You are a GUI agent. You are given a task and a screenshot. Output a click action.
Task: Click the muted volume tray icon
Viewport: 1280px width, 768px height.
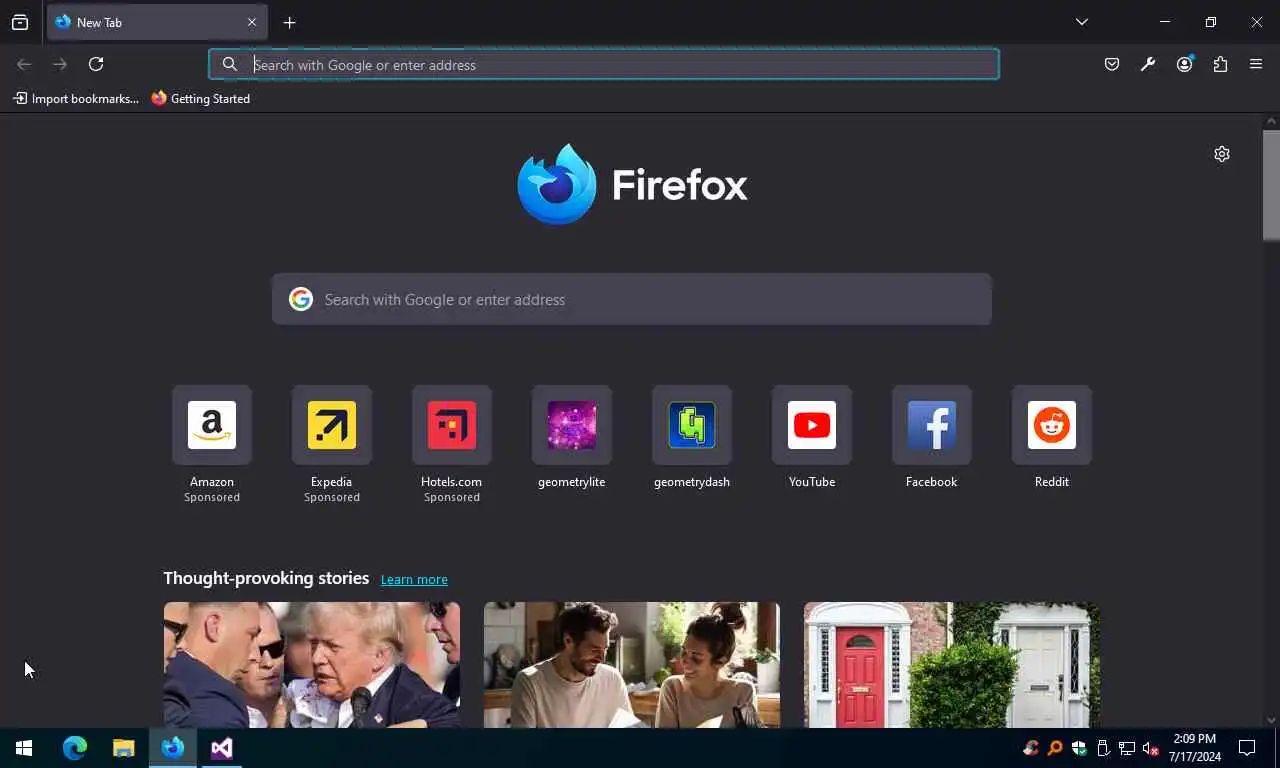[x=1151, y=748]
